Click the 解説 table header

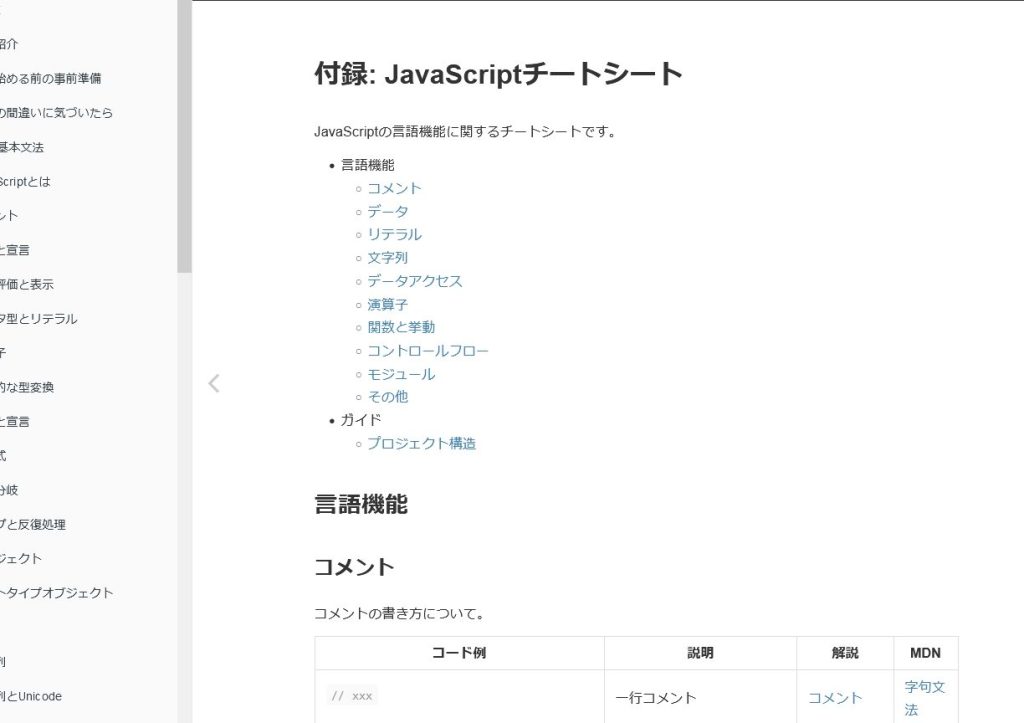click(844, 653)
